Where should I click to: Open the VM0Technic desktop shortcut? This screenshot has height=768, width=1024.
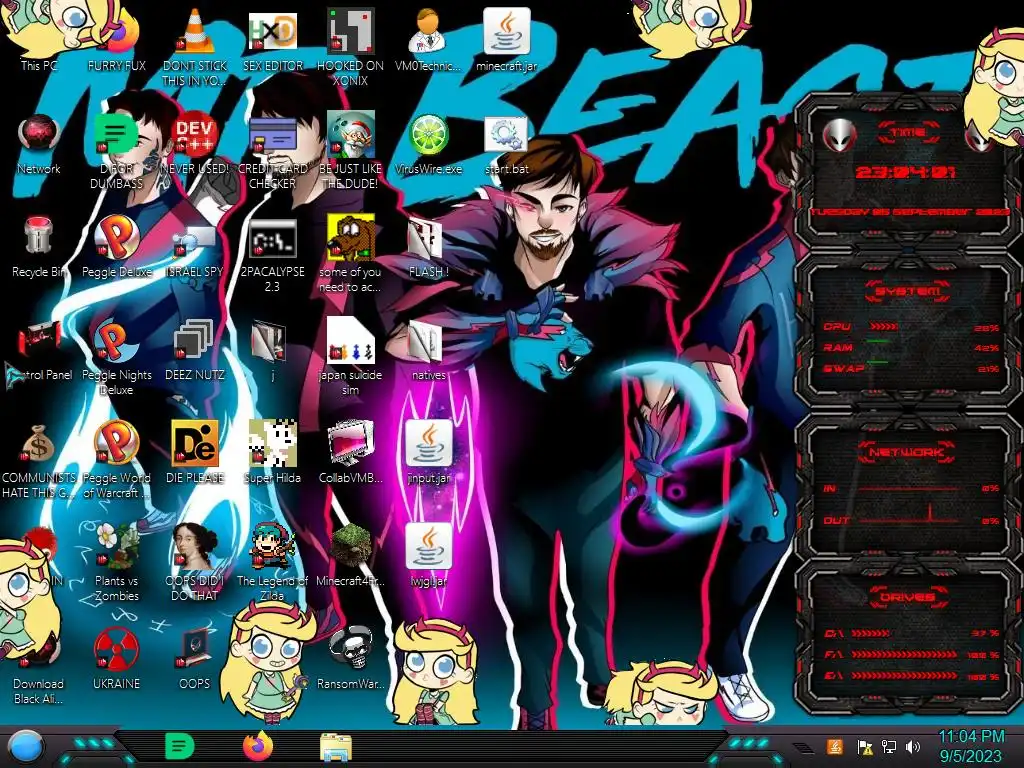pyautogui.click(x=428, y=39)
